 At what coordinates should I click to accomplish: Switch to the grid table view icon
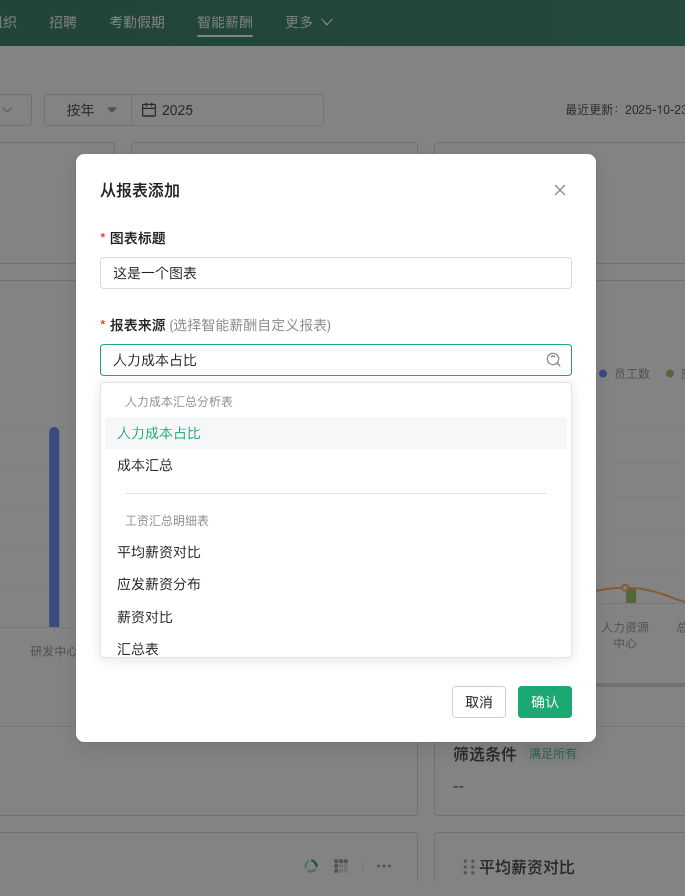click(341, 865)
